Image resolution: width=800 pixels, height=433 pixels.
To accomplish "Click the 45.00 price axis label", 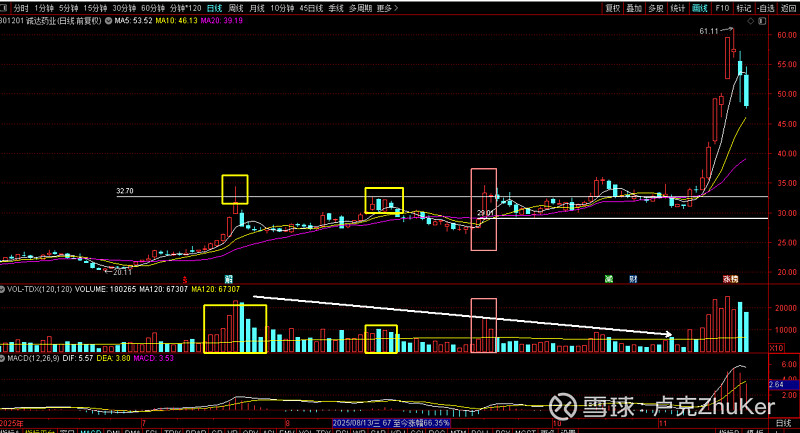I will 787,124.
